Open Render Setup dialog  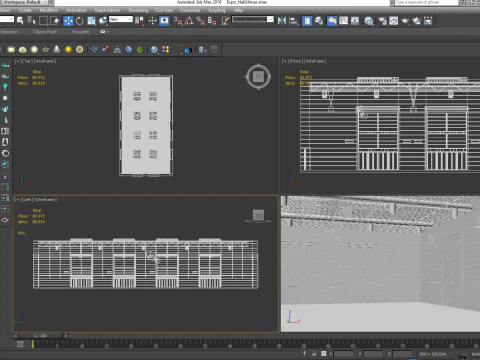point(382,21)
